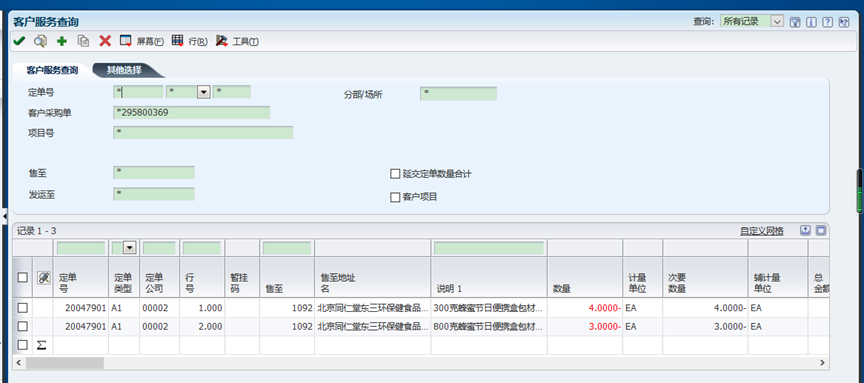Viewport: 864px width, 383px height.
Task: Click the third 定单号 input field
Action: (232, 92)
